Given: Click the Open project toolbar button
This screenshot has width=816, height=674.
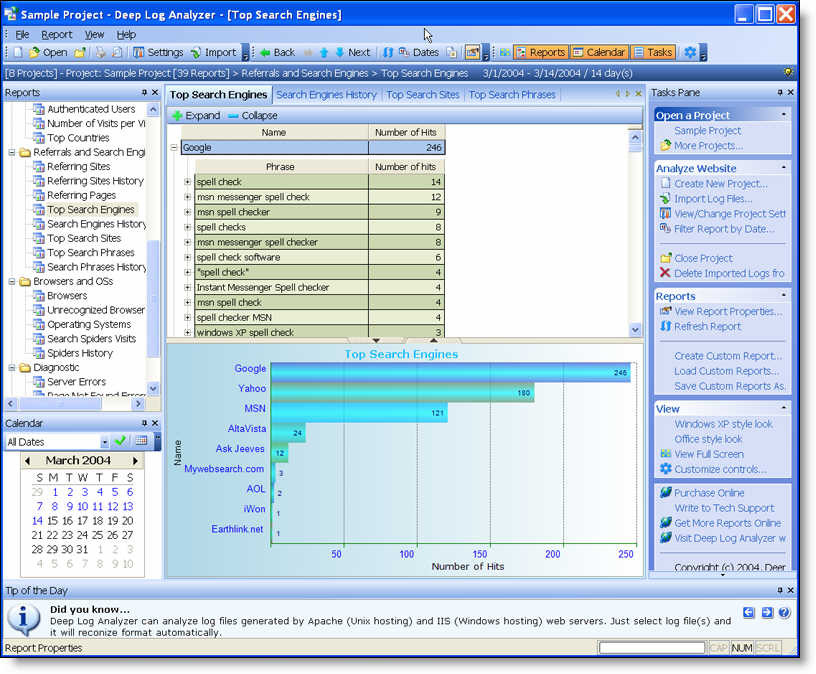Looking at the screenshot, I should point(48,53).
